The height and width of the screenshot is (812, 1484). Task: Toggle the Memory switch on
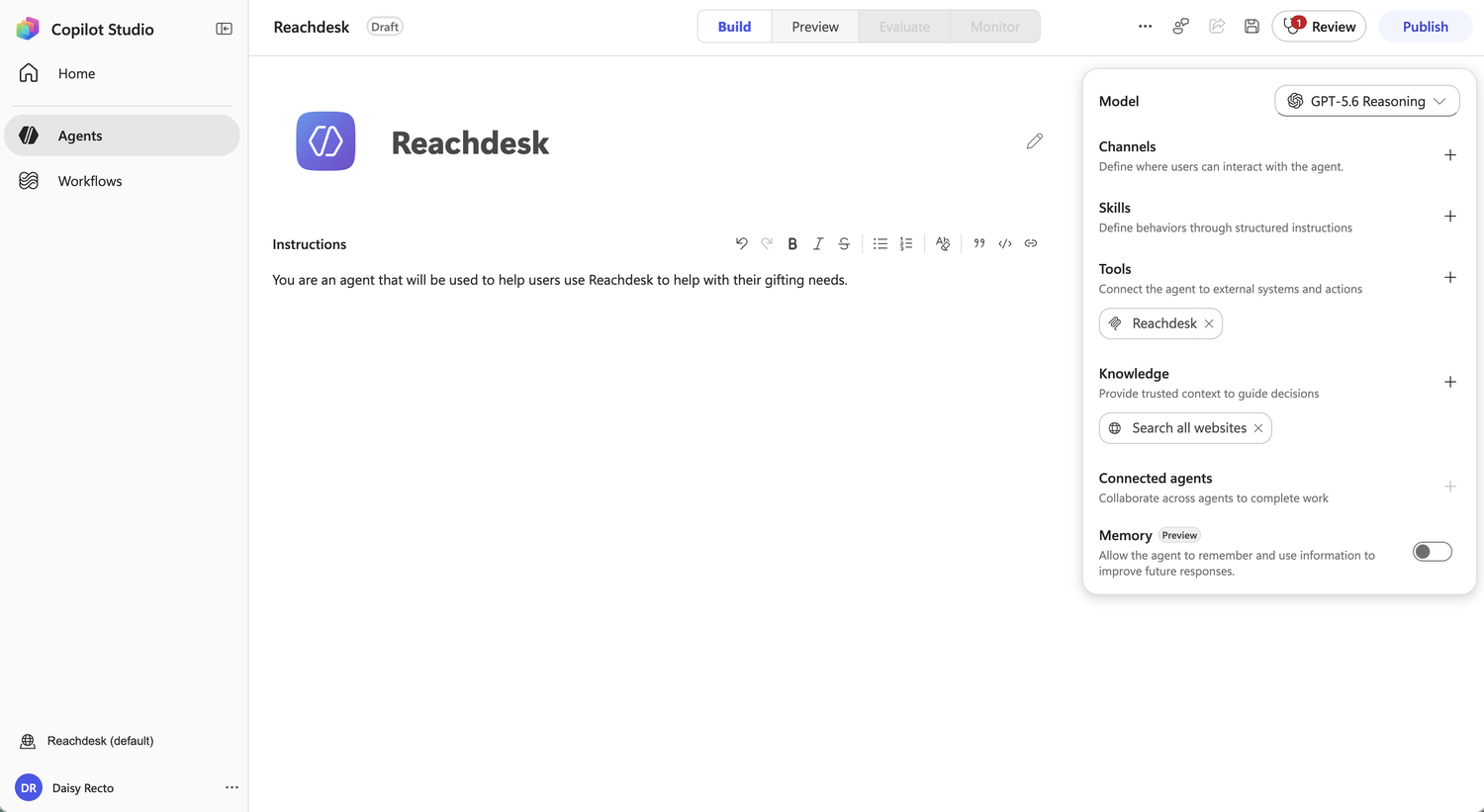(1433, 552)
